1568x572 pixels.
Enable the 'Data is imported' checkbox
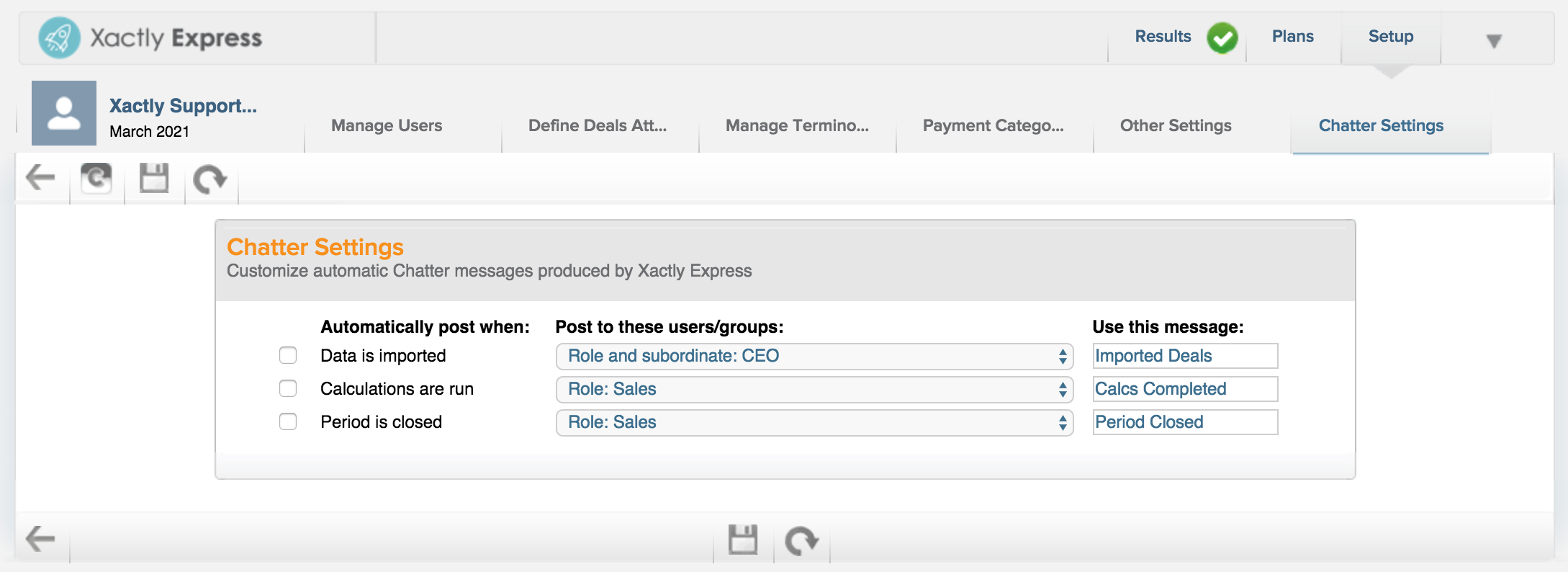click(288, 355)
